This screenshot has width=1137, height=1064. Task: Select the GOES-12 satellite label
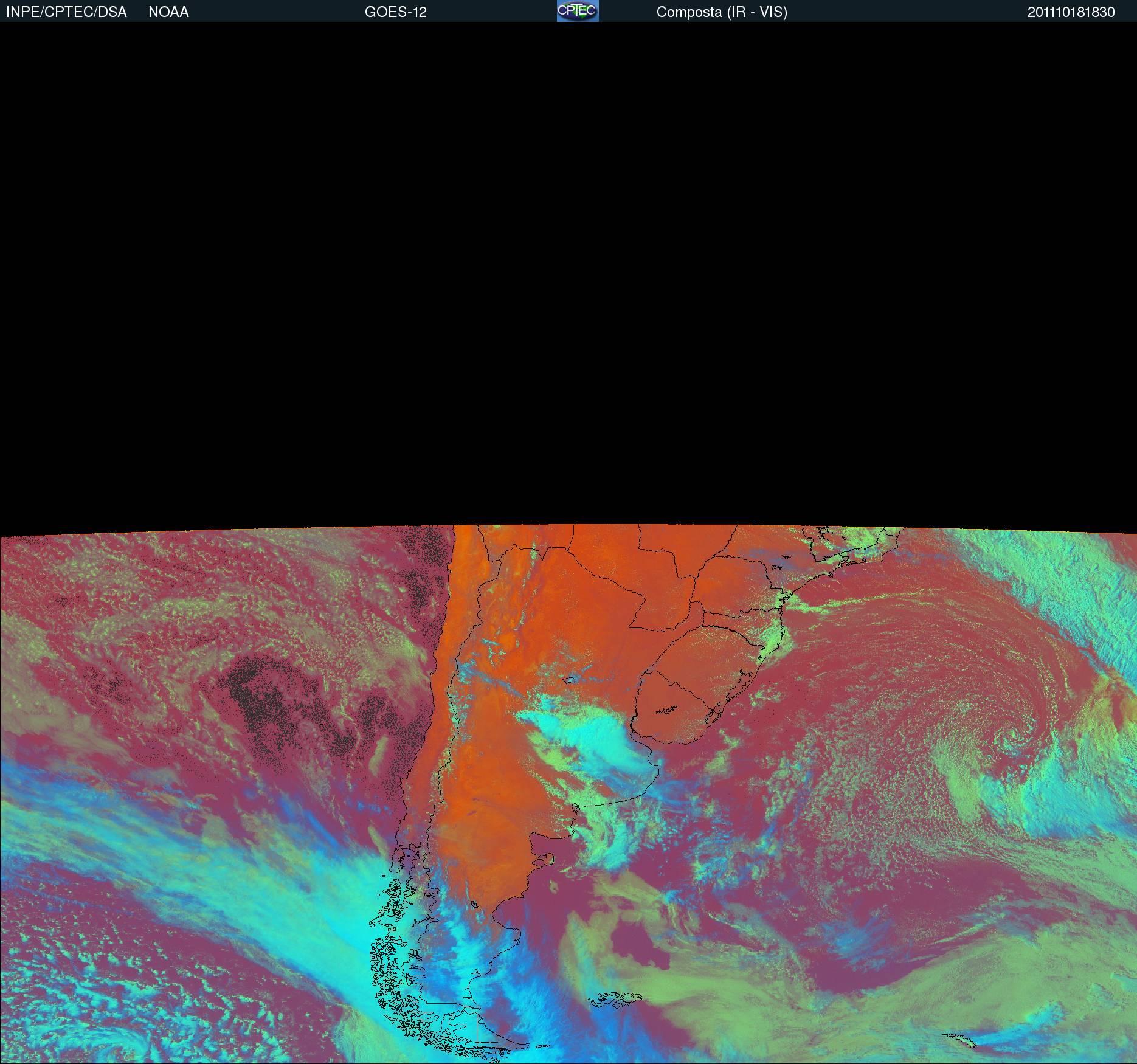[395, 12]
